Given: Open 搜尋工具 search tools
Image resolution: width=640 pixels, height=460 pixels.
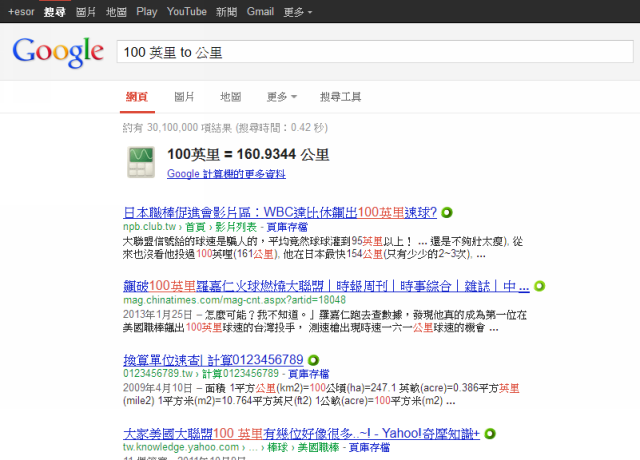Looking at the screenshot, I should pos(340,97).
